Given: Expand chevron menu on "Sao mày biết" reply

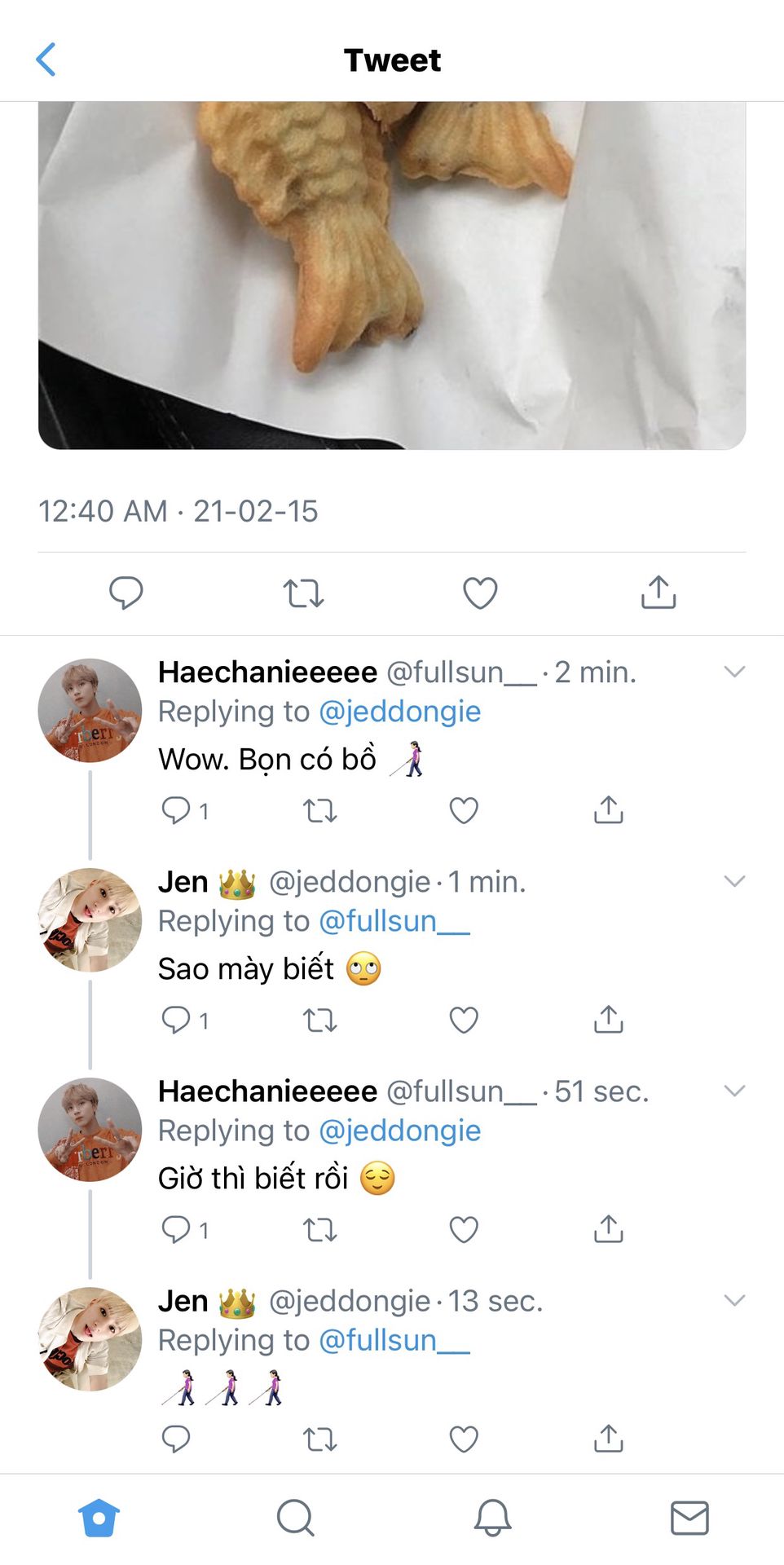Looking at the screenshot, I should pos(734,881).
